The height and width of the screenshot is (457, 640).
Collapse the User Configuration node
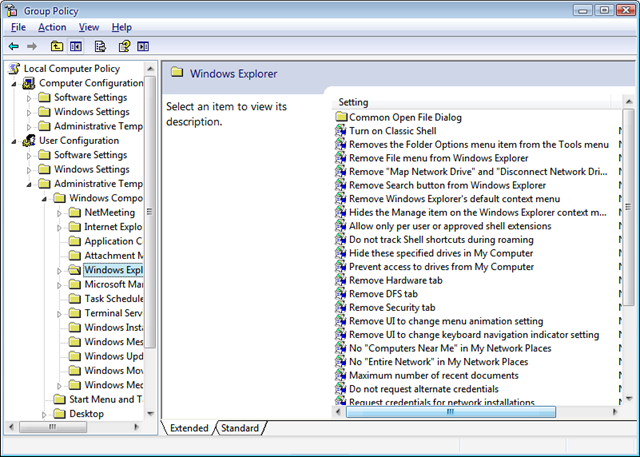[x=13, y=142]
